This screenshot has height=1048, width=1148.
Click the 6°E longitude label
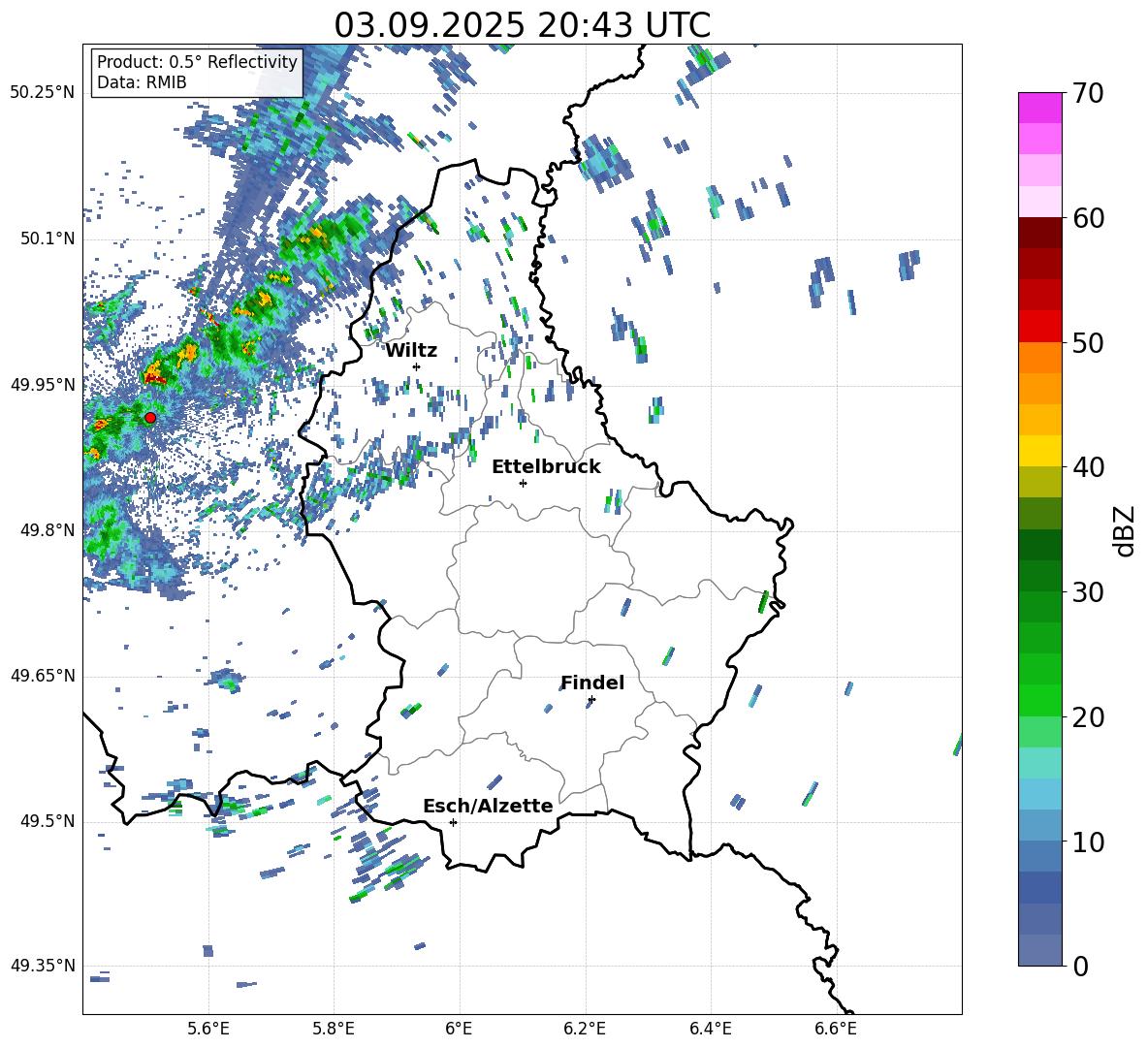(459, 1029)
